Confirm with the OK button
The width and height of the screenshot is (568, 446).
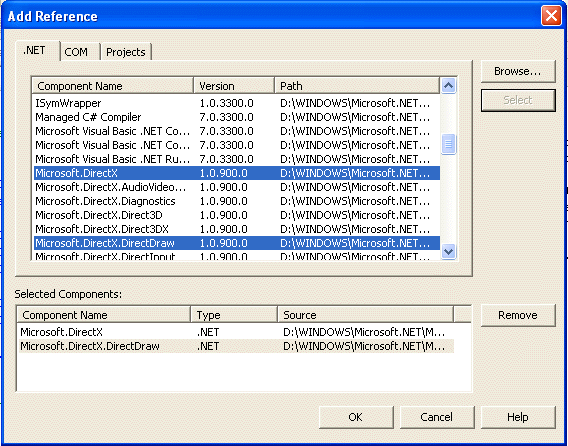(x=356, y=417)
